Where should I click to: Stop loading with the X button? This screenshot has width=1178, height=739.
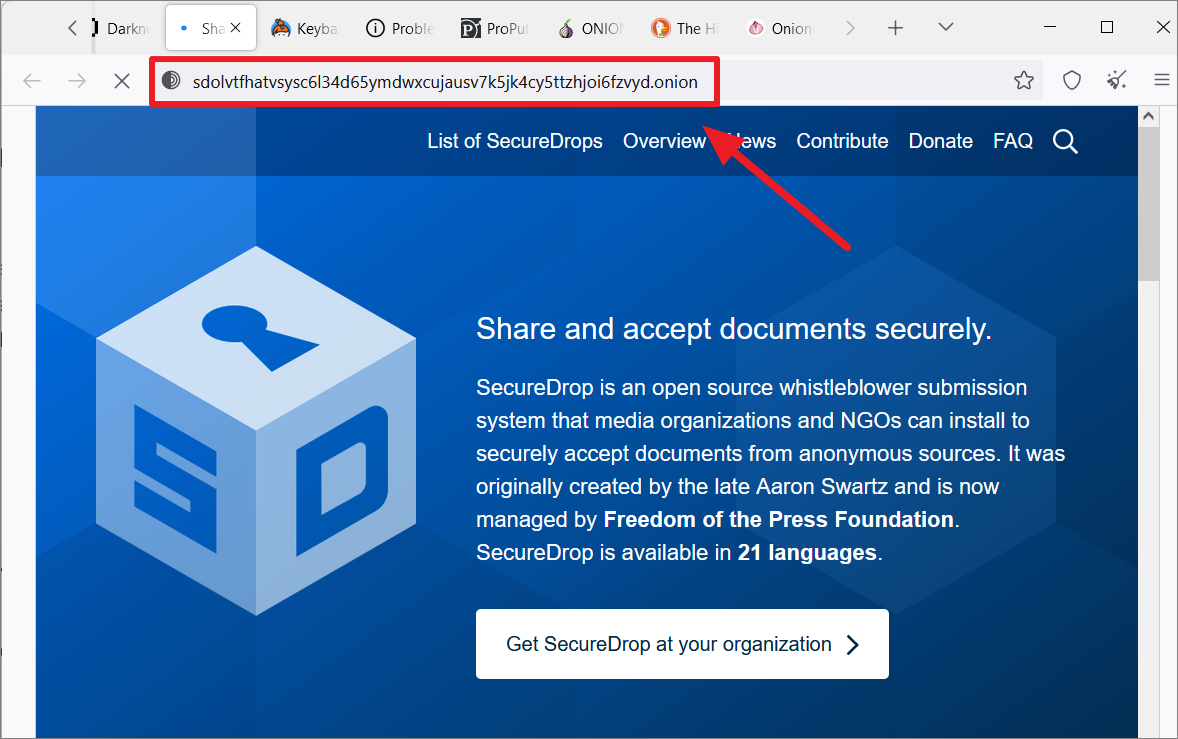click(x=122, y=80)
